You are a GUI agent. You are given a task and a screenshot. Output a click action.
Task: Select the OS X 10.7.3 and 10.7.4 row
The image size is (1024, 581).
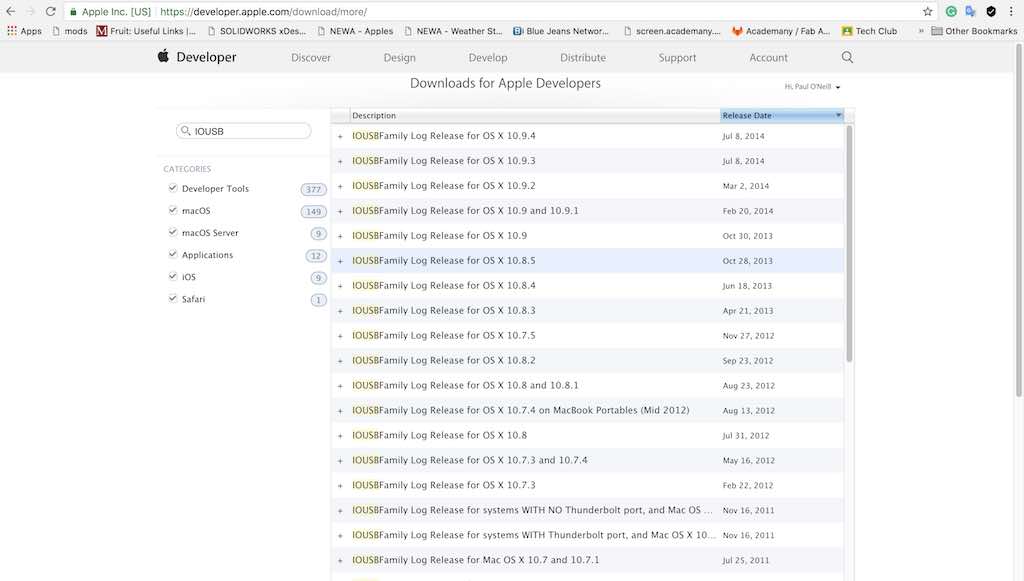coord(587,460)
